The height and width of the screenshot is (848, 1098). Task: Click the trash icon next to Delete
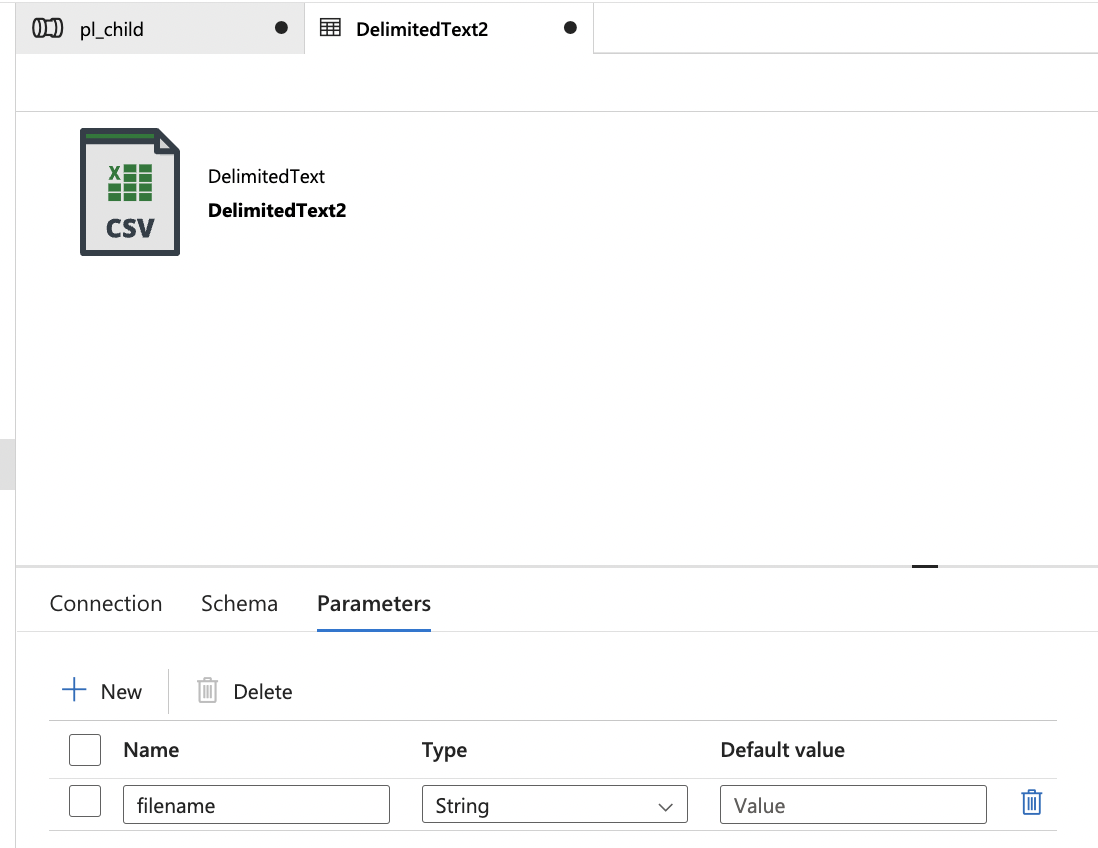click(207, 690)
